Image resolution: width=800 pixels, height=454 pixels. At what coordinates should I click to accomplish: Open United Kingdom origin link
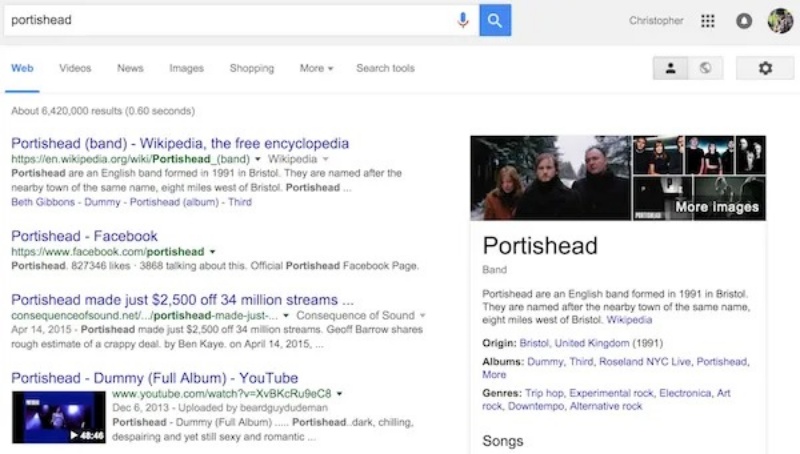[592, 343]
